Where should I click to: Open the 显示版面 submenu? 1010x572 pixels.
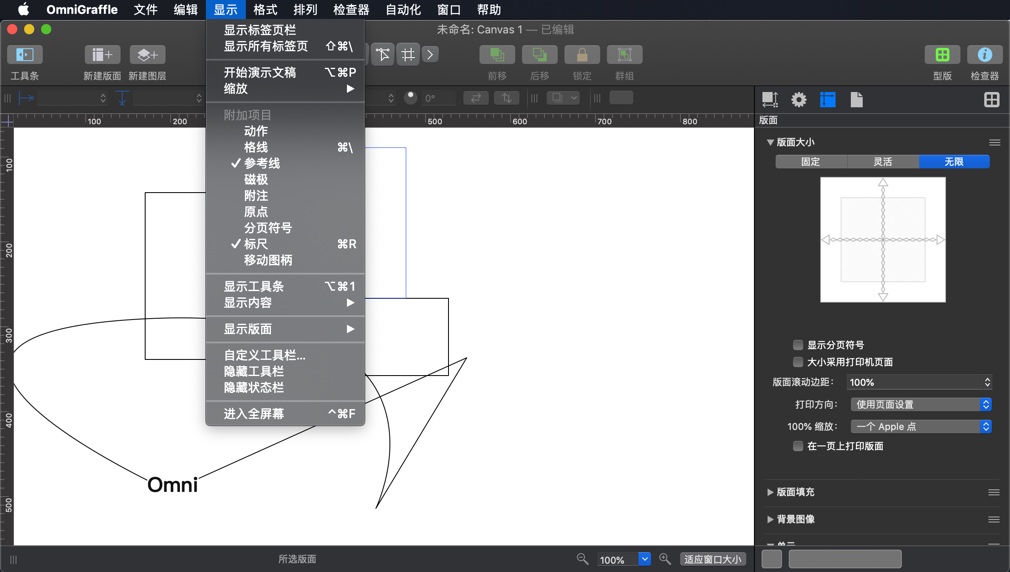(285, 329)
